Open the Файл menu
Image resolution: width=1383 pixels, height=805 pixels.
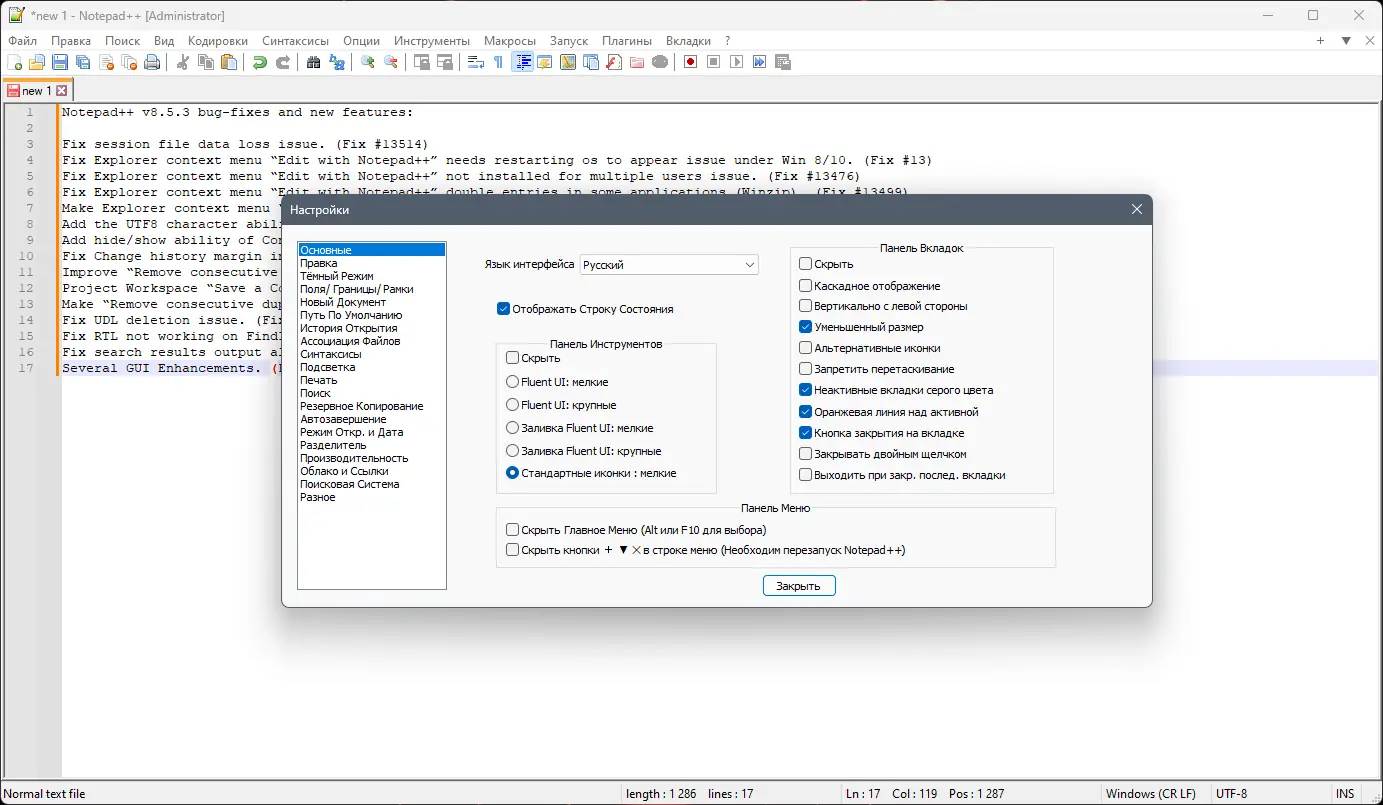pyautogui.click(x=22, y=41)
